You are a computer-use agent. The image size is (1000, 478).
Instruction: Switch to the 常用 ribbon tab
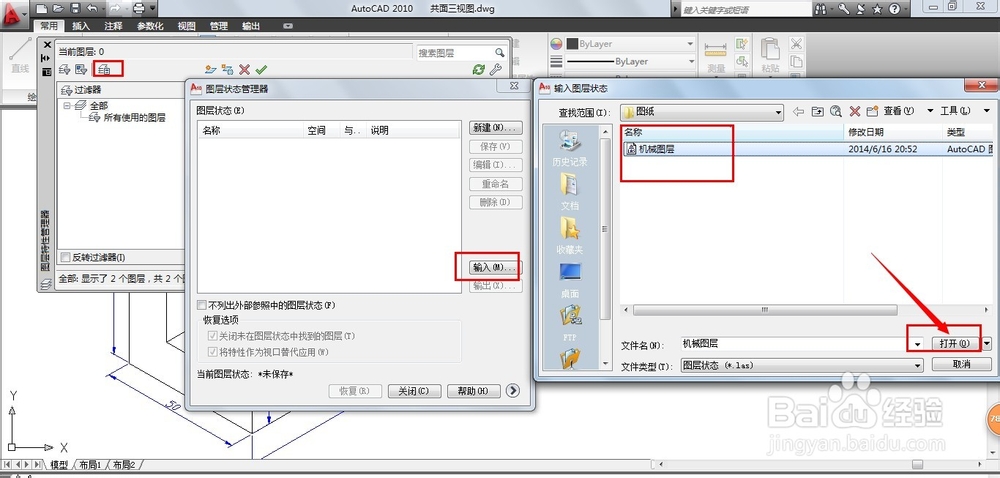click(x=48, y=26)
